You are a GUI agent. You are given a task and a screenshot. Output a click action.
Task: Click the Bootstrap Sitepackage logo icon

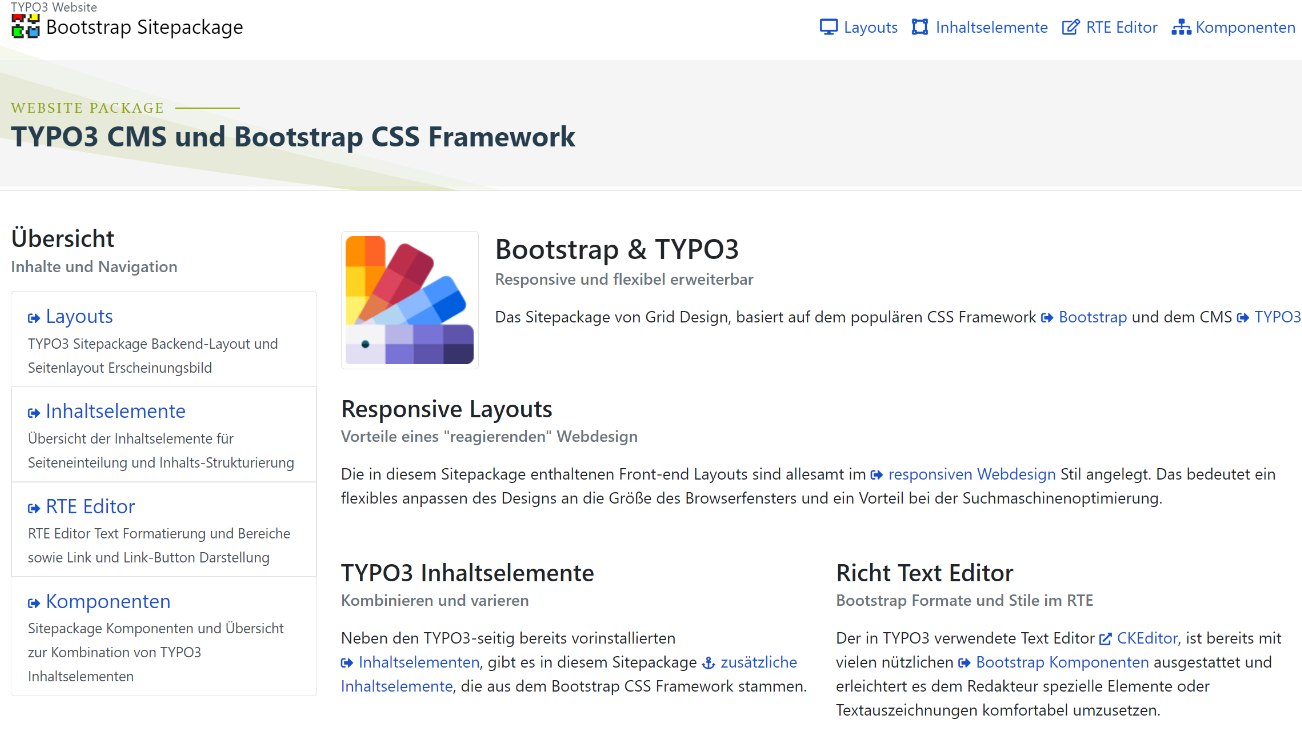25,27
